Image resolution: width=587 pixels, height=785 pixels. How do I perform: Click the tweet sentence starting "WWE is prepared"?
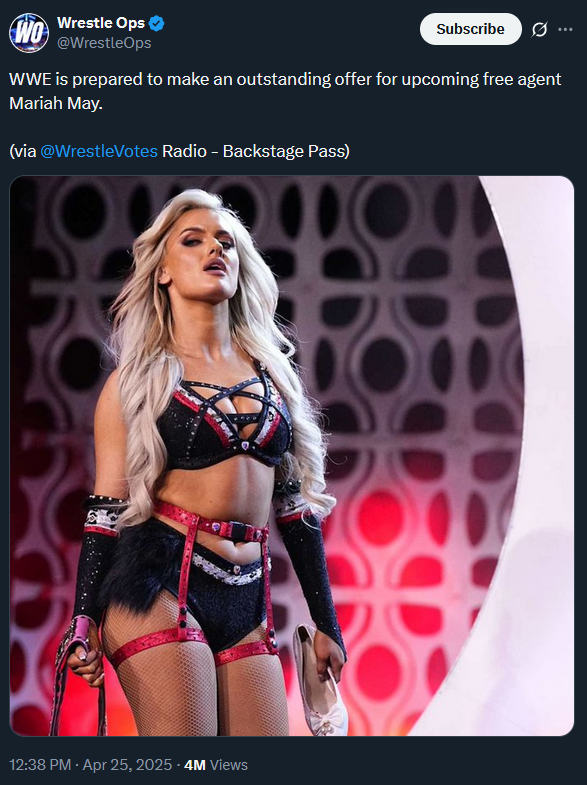pyautogui.click(x=285, y=80)
